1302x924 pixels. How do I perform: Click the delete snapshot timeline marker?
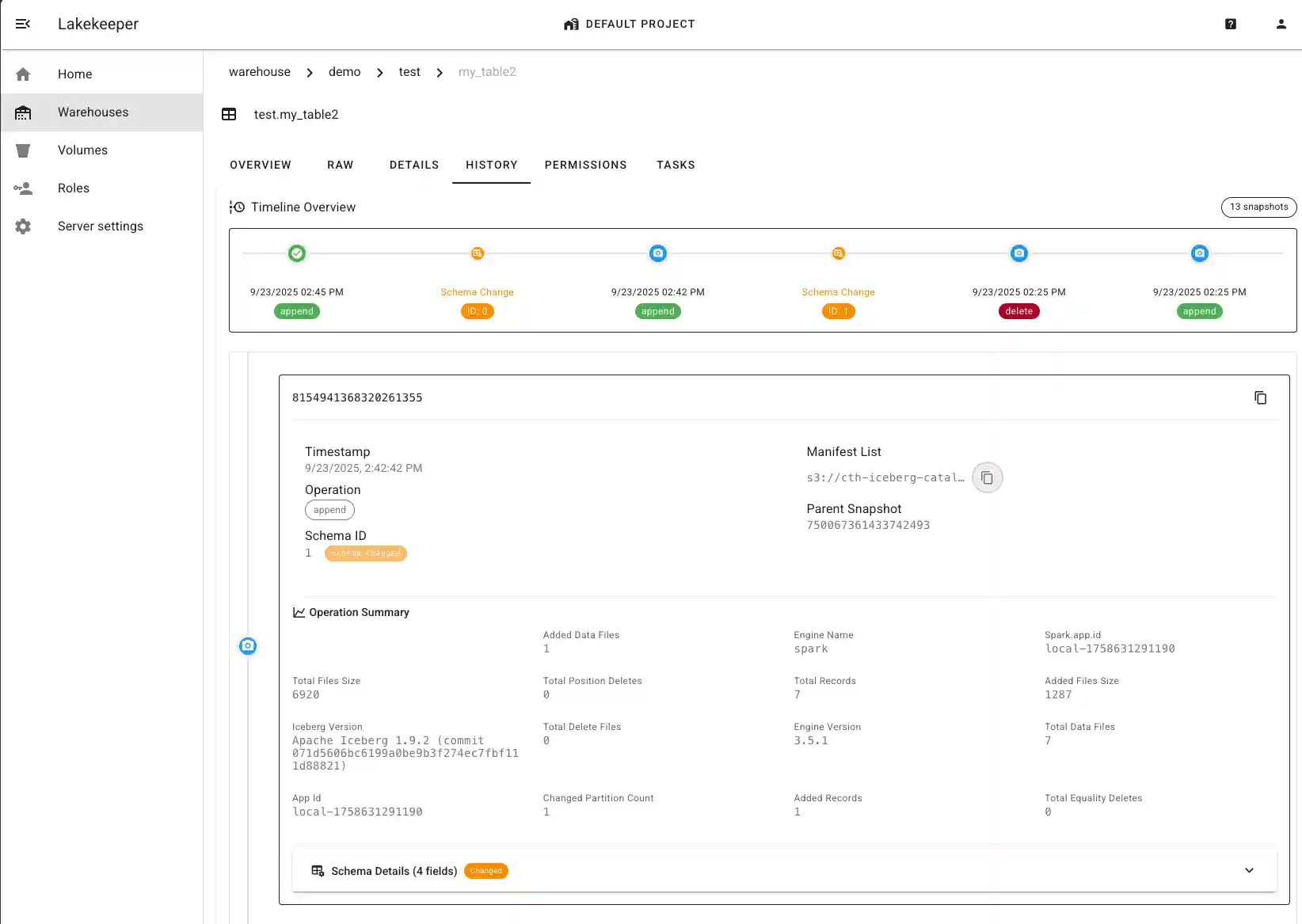[1018, 253]
